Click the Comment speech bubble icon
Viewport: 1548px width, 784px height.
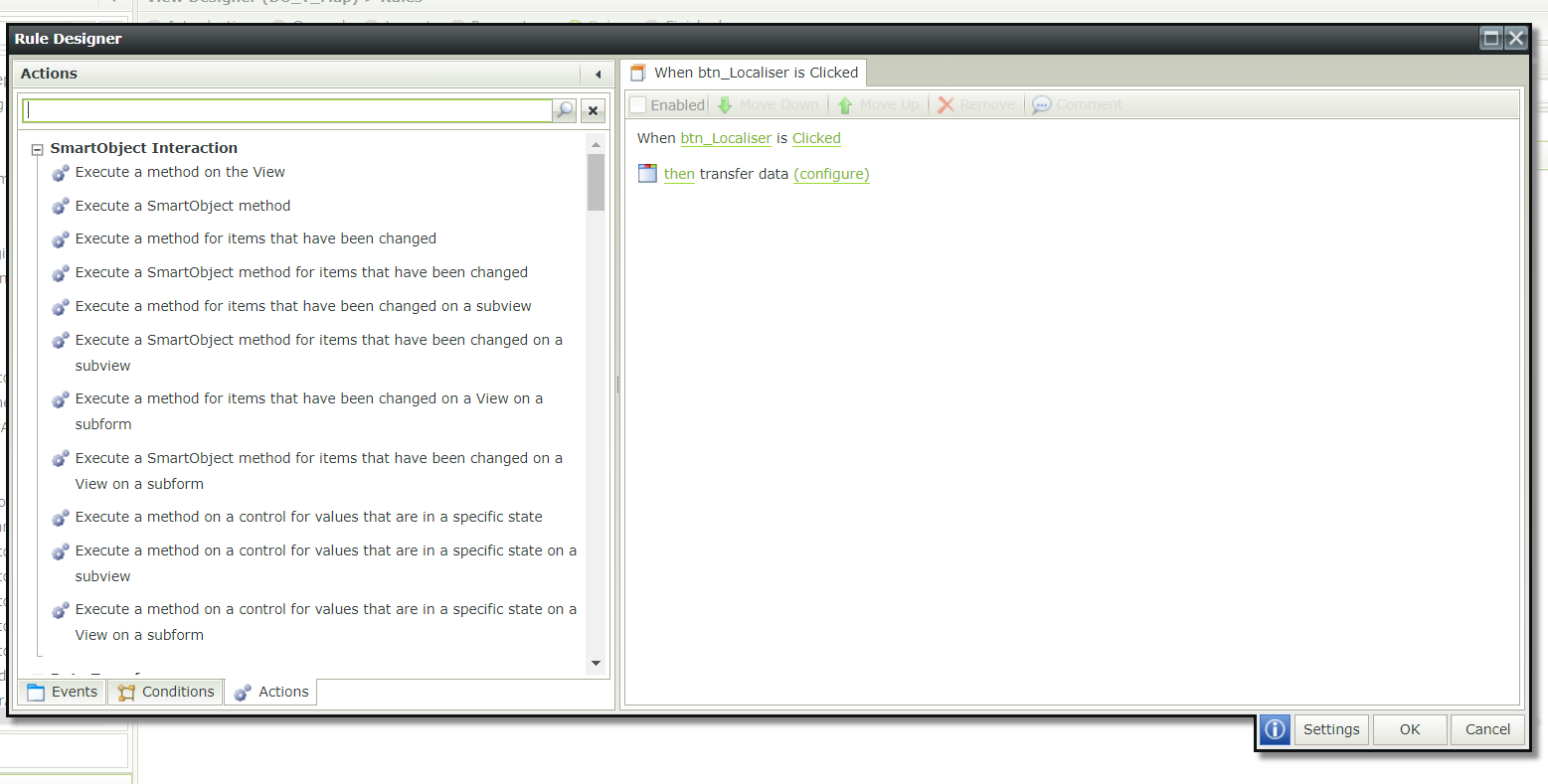click(1041, 105)
